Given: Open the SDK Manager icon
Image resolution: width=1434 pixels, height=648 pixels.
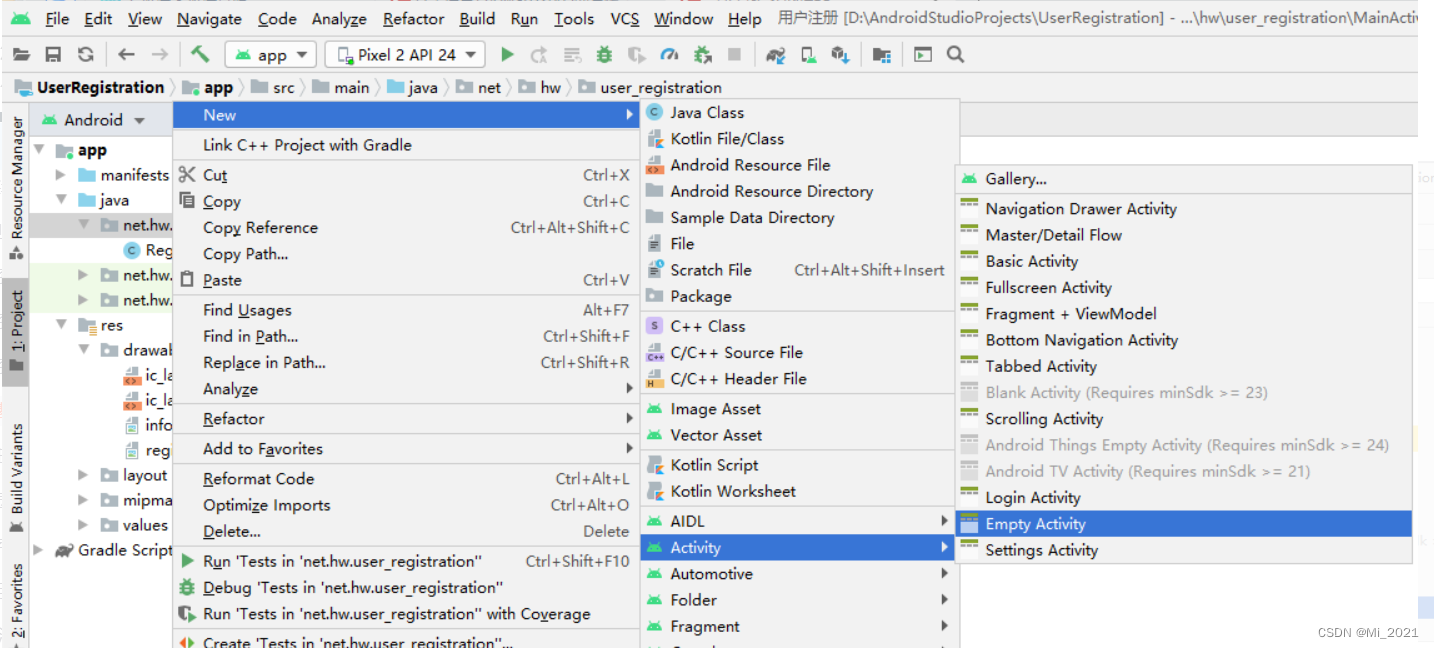Looking at the screenshot, I should [840, 55].
